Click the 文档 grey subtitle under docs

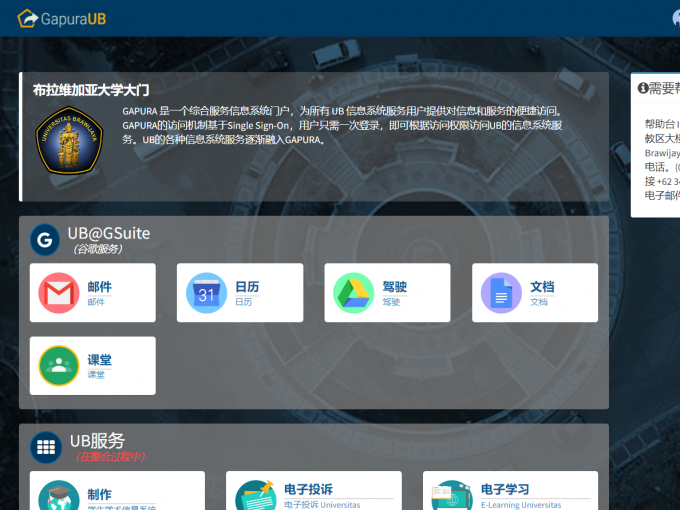pos(539,302)
